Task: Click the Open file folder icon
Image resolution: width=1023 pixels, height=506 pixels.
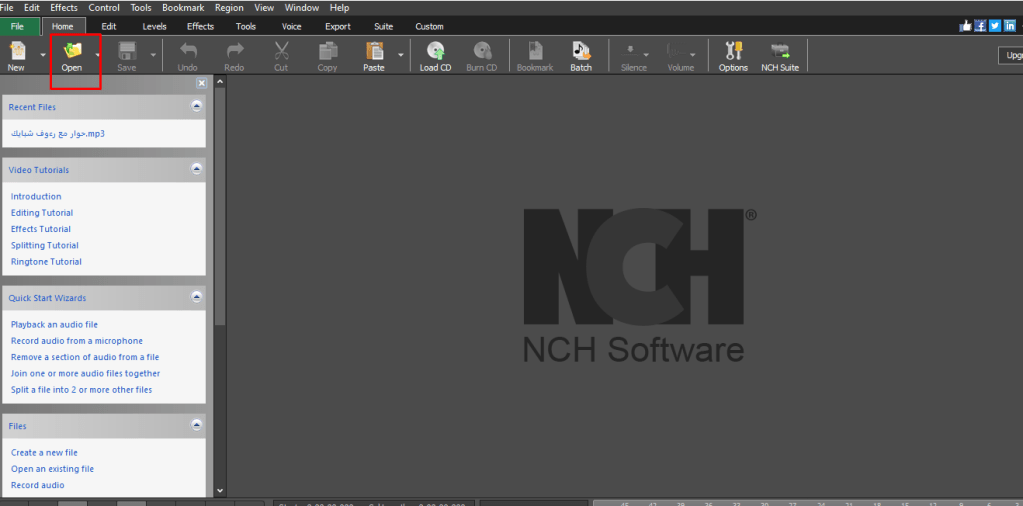Action: 72,52
